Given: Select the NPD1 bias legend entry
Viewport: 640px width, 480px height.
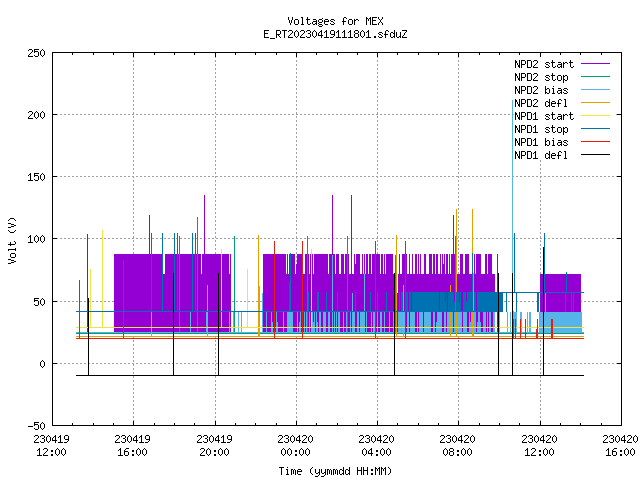Looking at the screenshot, I should pyautogui.click(x=541, y=142).
